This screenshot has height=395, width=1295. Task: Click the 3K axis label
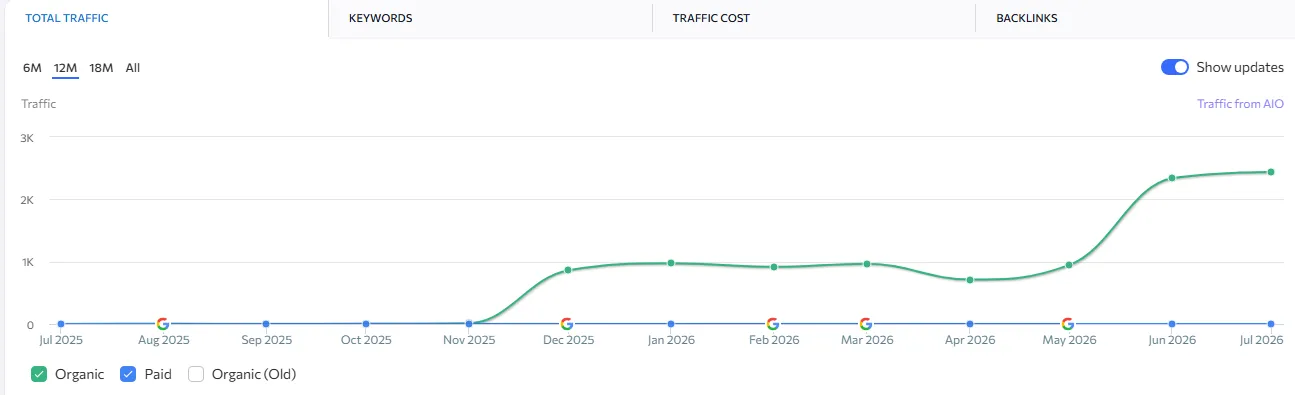[x=28, y=137]
